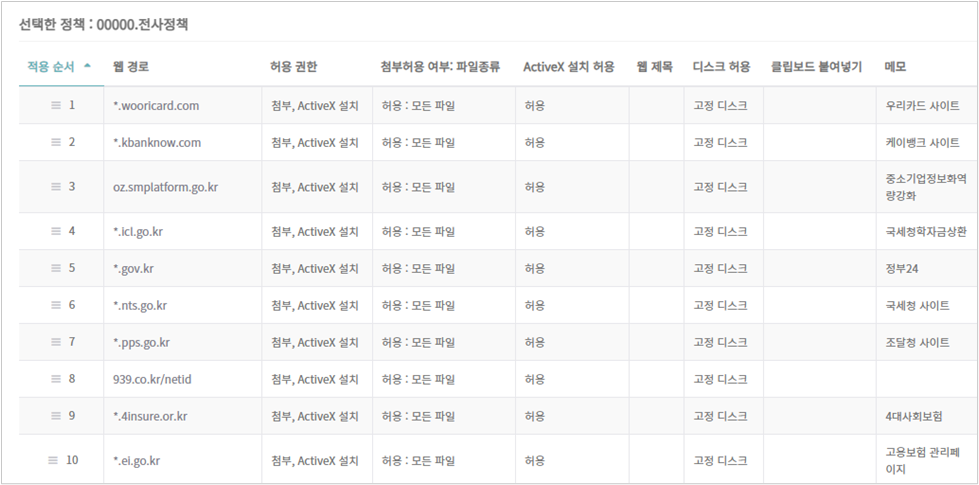Viewport: 979px width, 485px height.
Task: Click the drag handle icon for row 5
Action: tap(56, 268)
